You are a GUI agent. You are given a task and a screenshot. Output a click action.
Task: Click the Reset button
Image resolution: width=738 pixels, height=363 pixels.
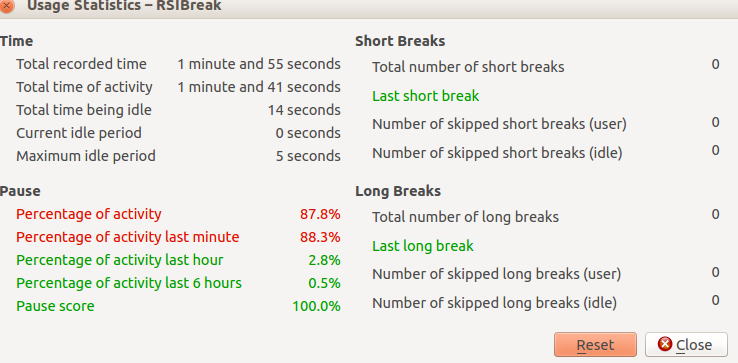595,345
